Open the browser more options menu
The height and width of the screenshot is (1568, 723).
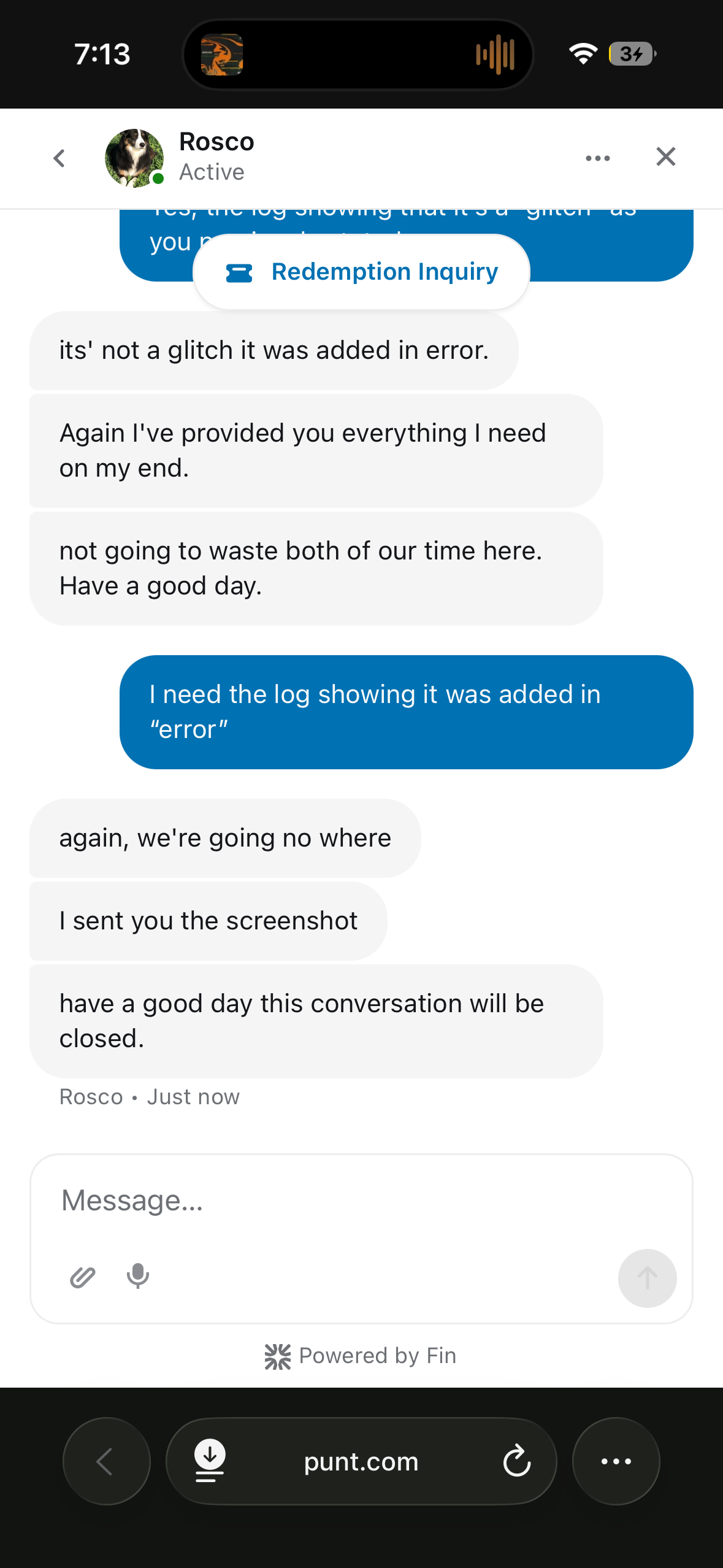coord(616,1461)
